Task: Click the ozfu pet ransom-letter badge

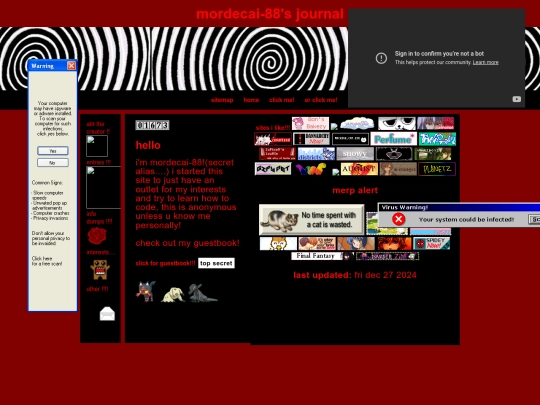Action: click(x=273, y=169)
